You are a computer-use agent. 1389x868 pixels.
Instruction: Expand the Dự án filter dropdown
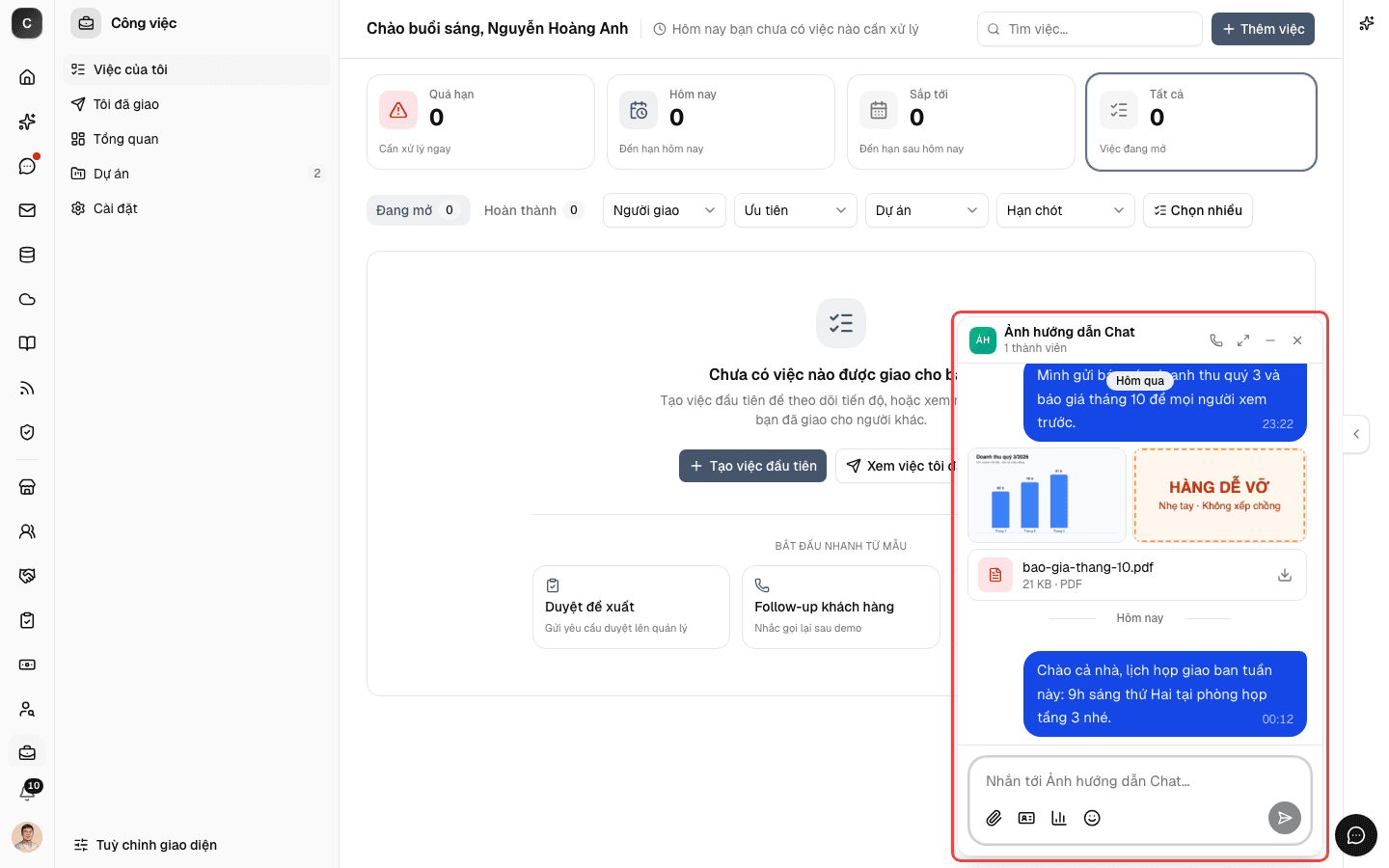pyautogui.click(x=927, y=210)
